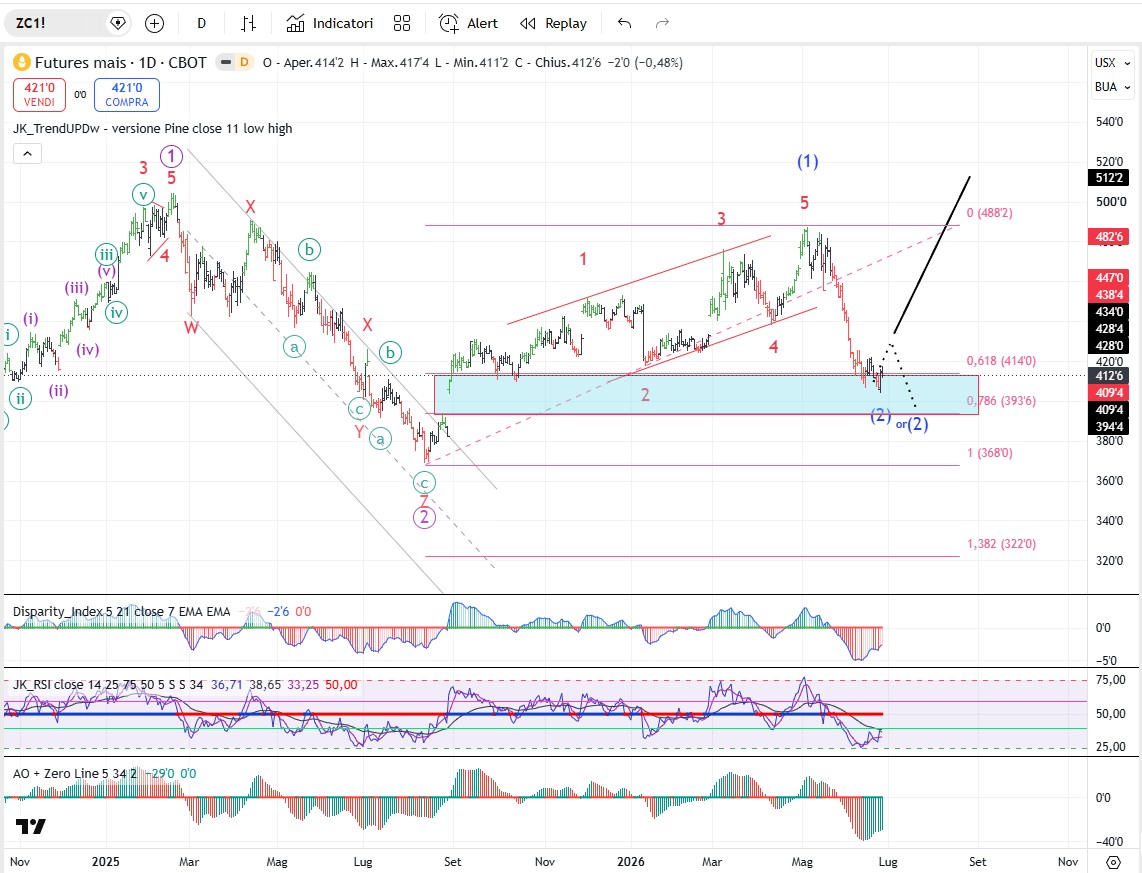
Task: Select the blue (1) wave label
Action: (807, 161)
